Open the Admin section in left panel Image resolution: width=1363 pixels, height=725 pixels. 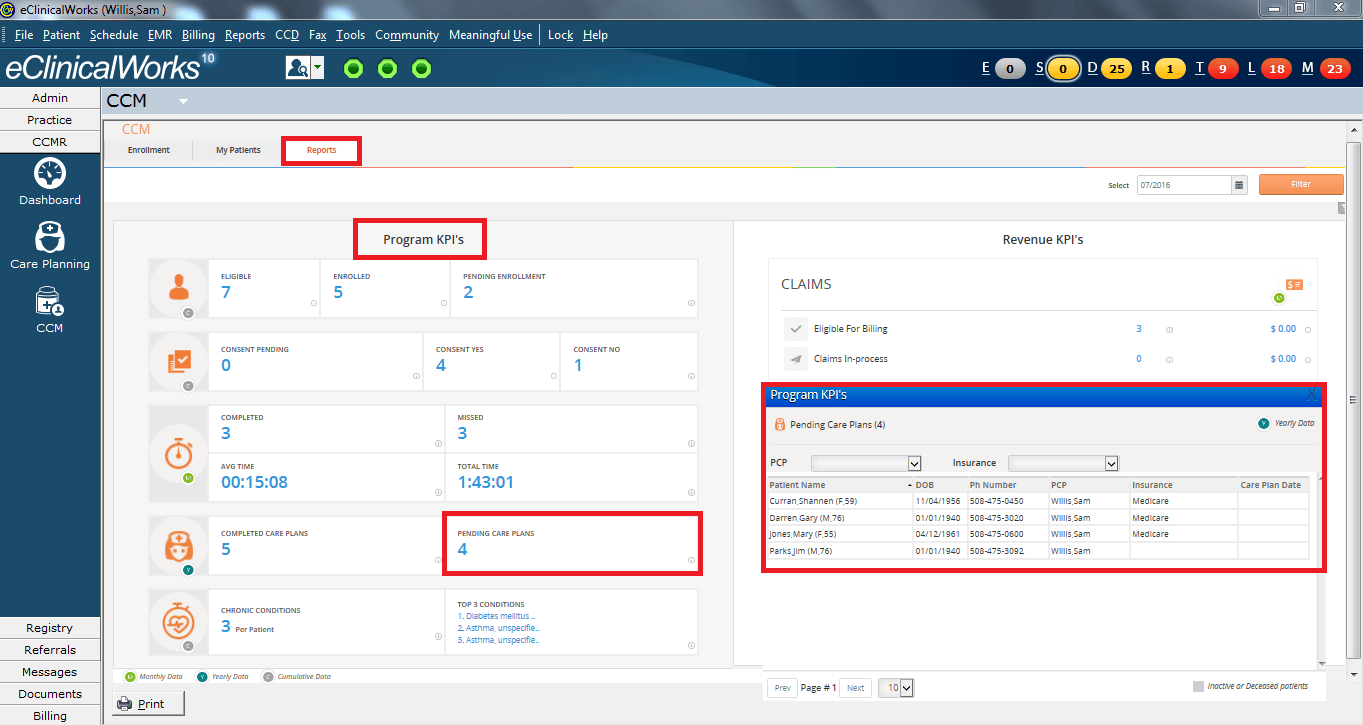[x=50, y=98]
